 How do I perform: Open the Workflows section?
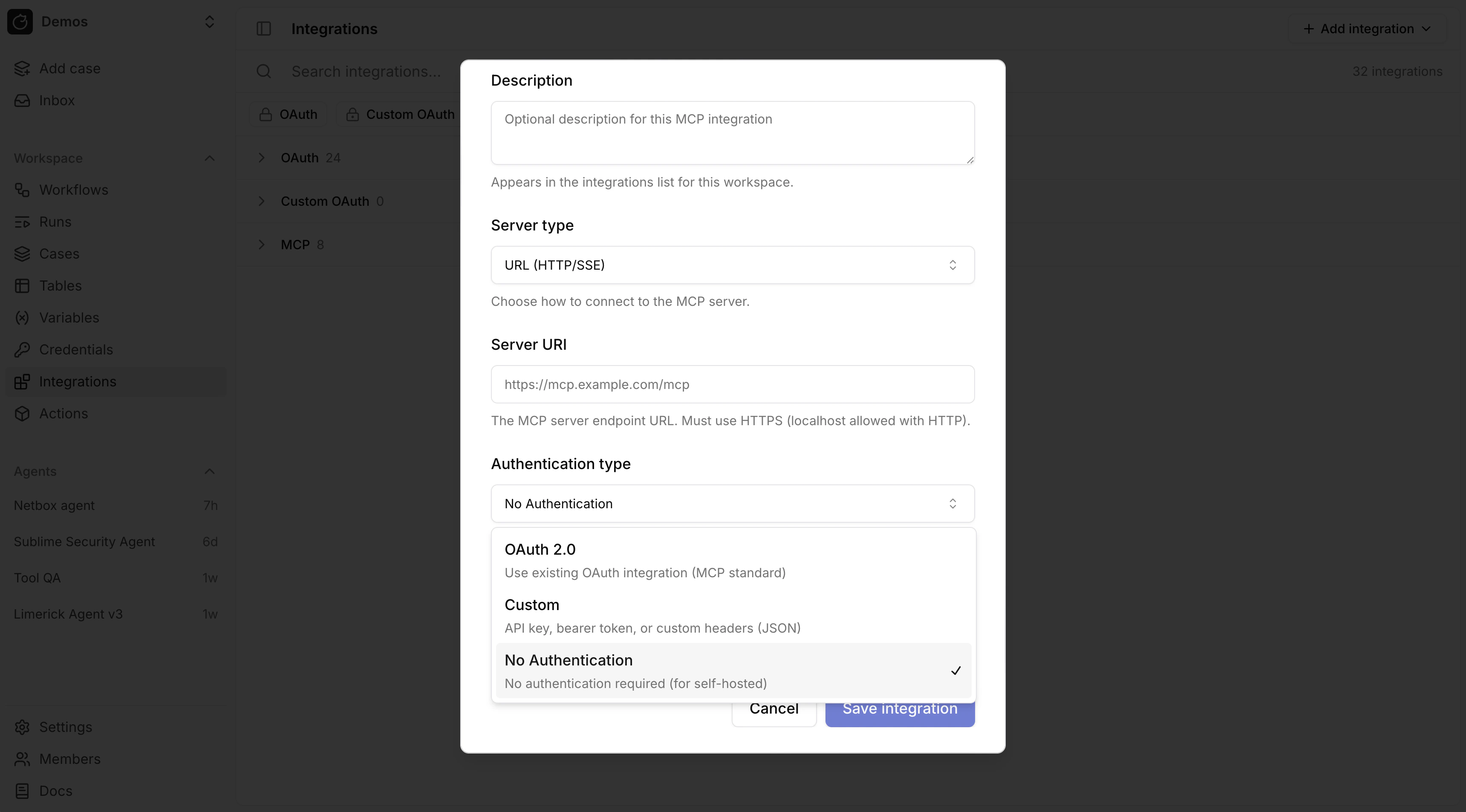[73, 190]
